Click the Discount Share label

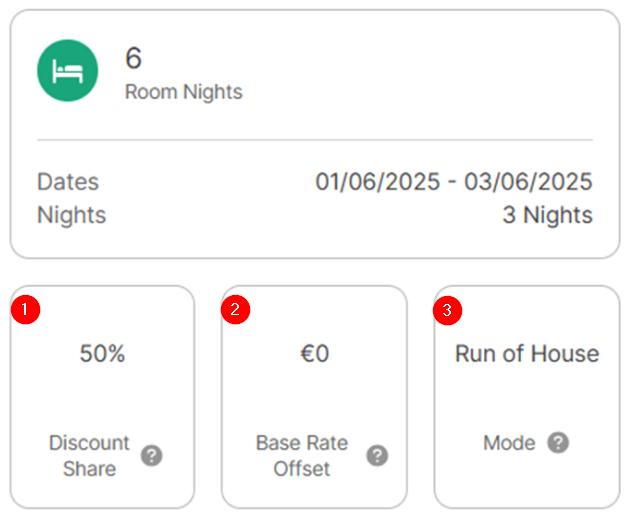pos(89,456)
